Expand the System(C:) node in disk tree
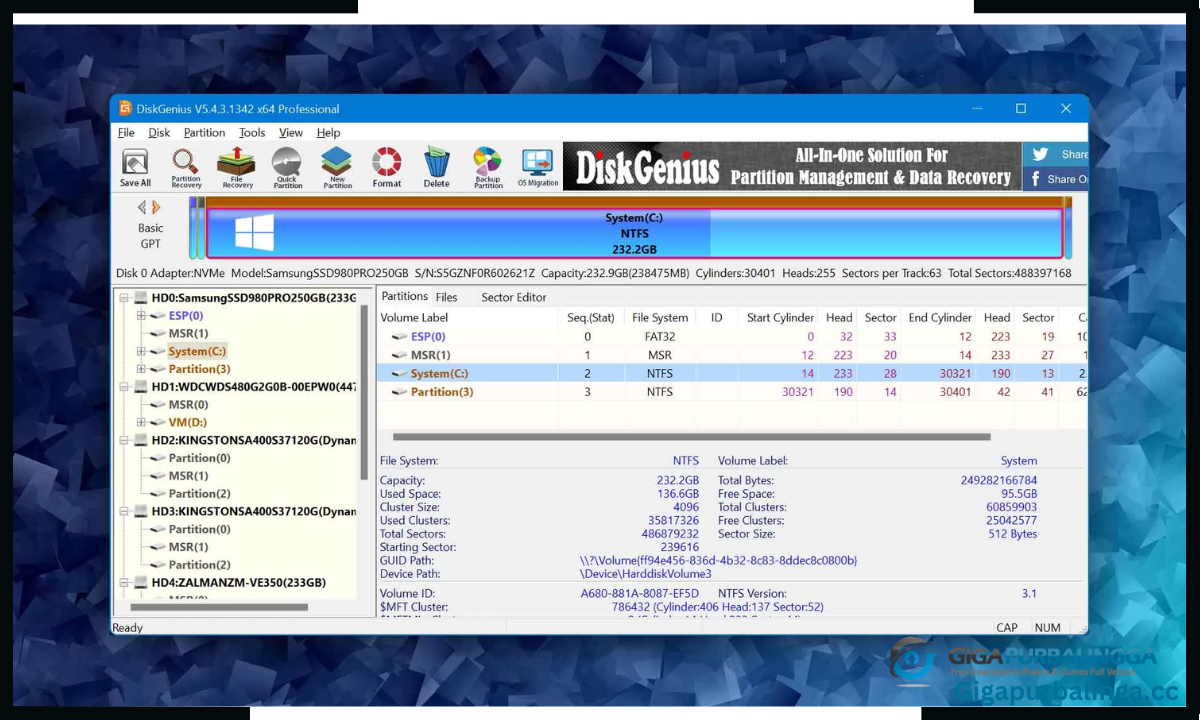1200x720 pixels. coord(141,352)
